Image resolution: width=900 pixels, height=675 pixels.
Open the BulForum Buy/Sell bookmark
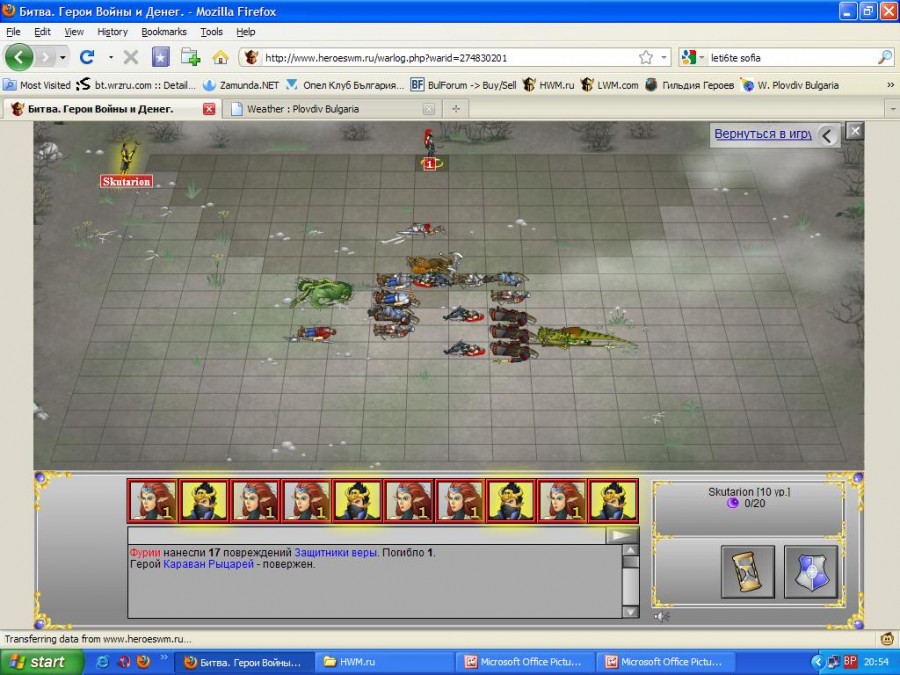[x=463, y=85]
